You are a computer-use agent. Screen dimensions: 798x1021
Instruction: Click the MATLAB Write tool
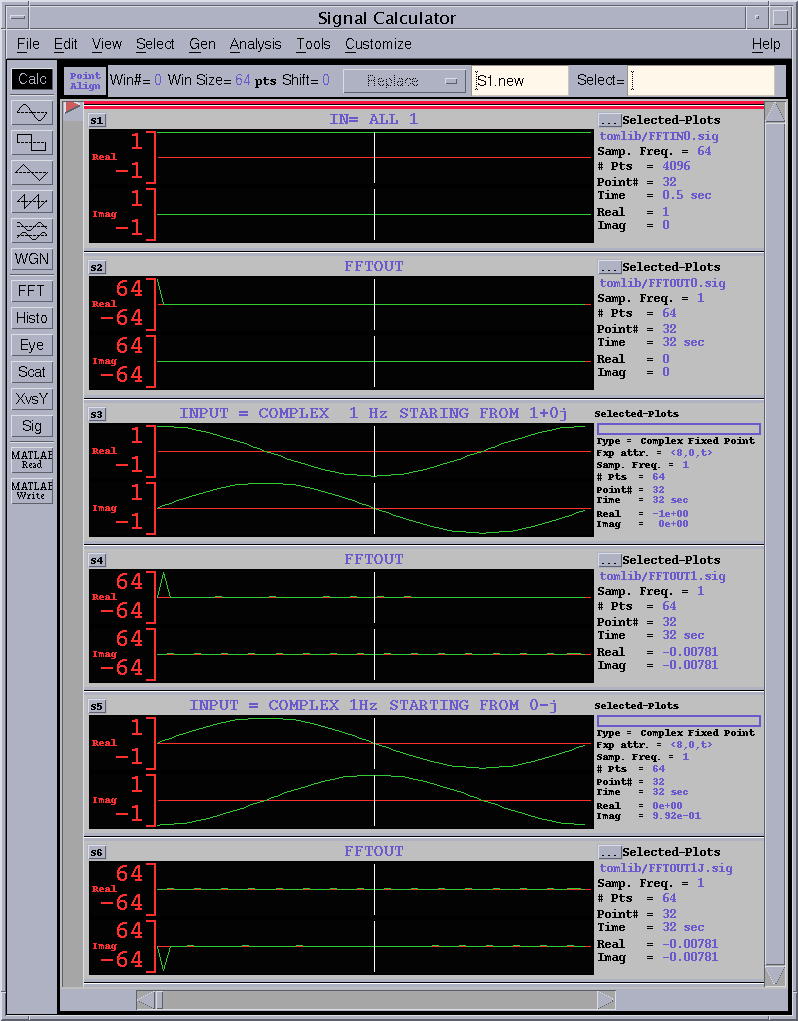point(32,490)
